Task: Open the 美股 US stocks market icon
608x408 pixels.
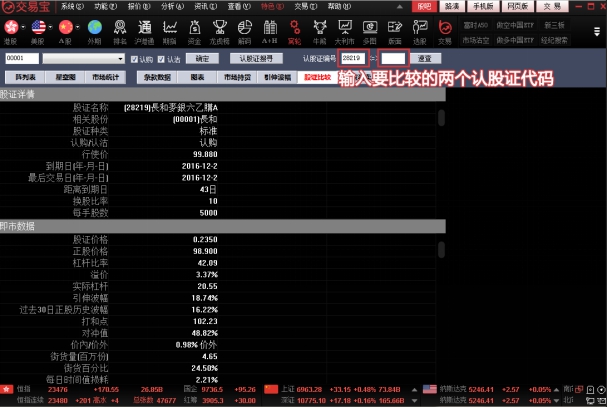Action: 39,31
